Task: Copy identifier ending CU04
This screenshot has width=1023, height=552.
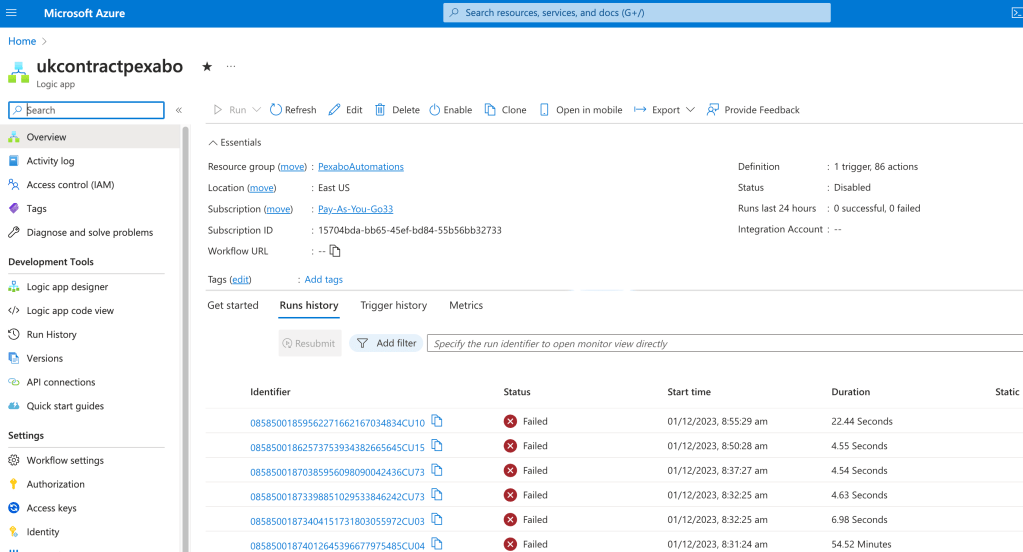Action: pos(437,544)
